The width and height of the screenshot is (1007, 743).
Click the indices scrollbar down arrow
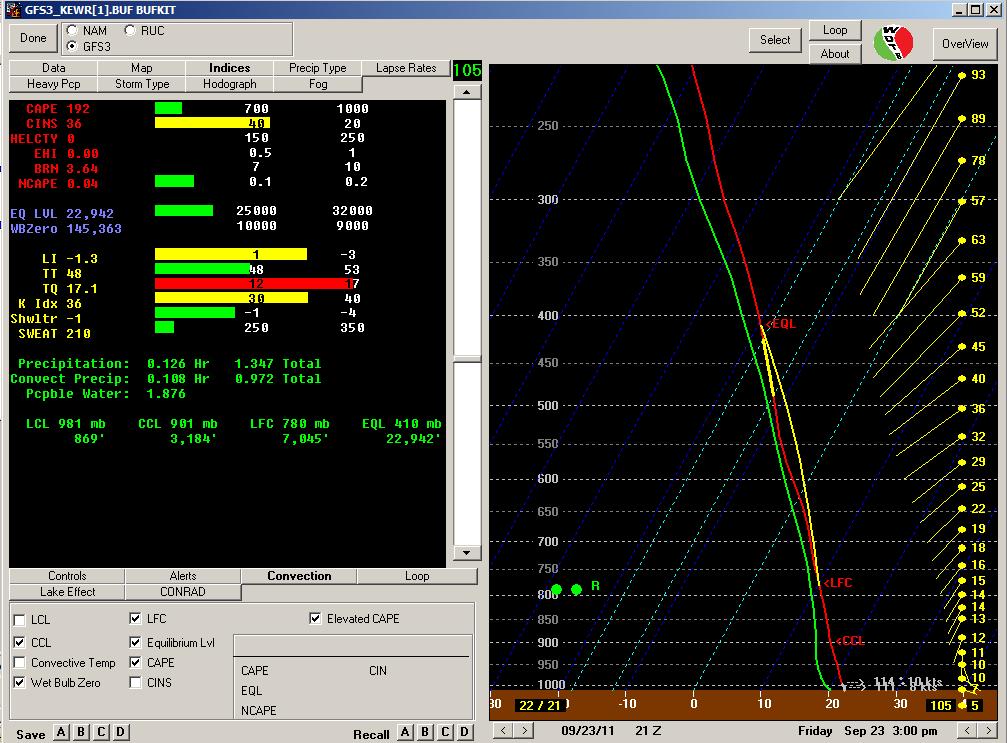point(467,553)
